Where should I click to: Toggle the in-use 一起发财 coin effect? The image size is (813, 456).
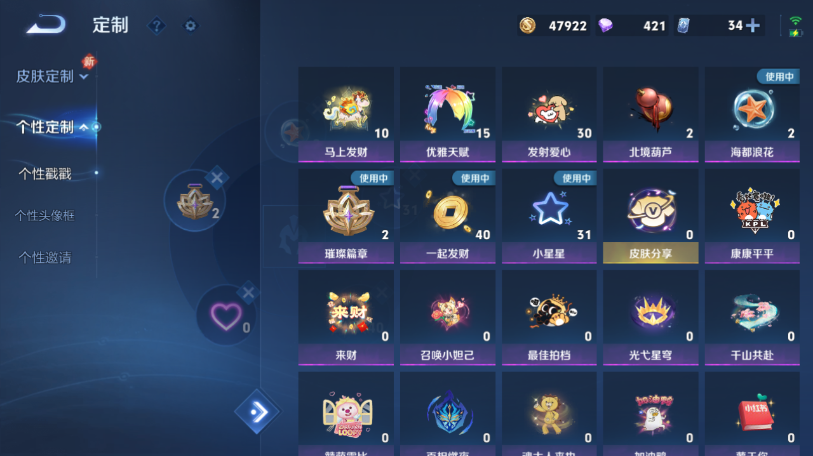point(447,216)
